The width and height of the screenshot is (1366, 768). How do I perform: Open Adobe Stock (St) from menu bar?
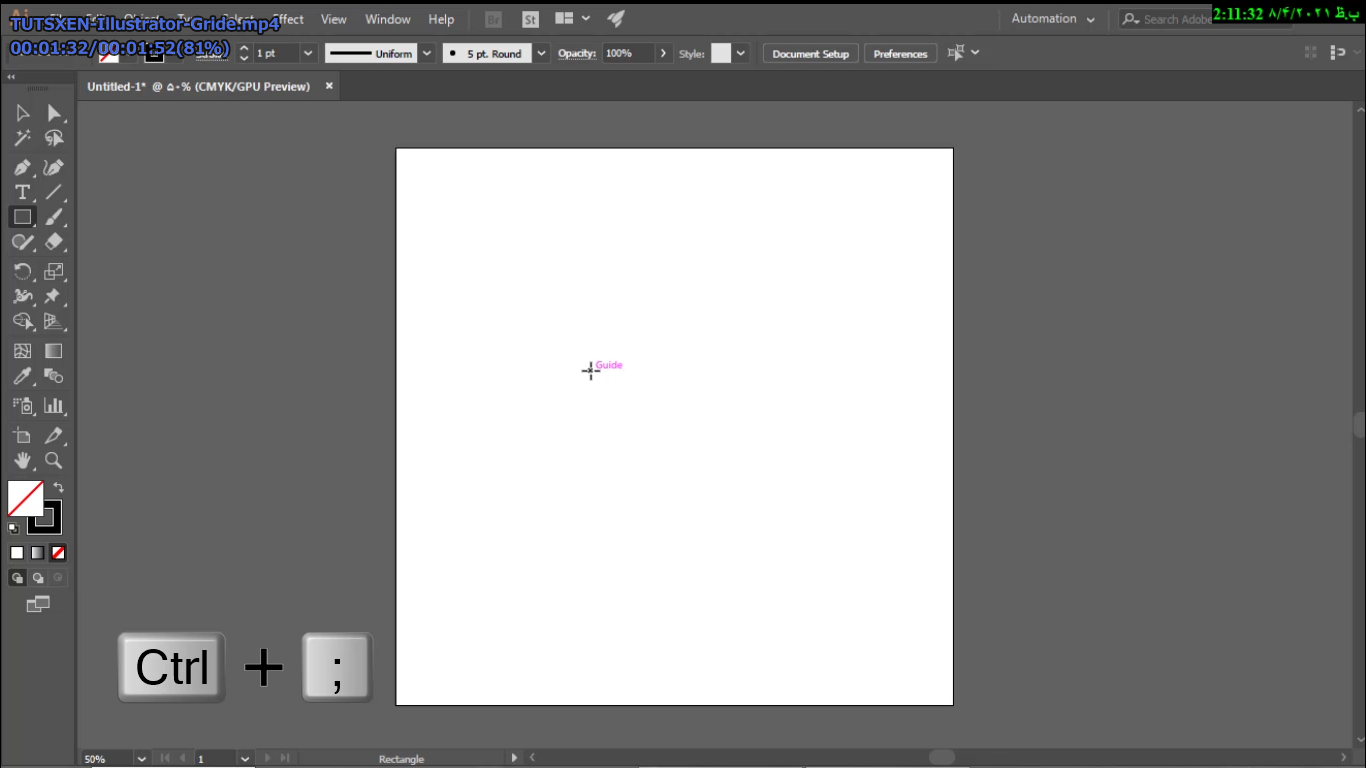coord(530,19)
